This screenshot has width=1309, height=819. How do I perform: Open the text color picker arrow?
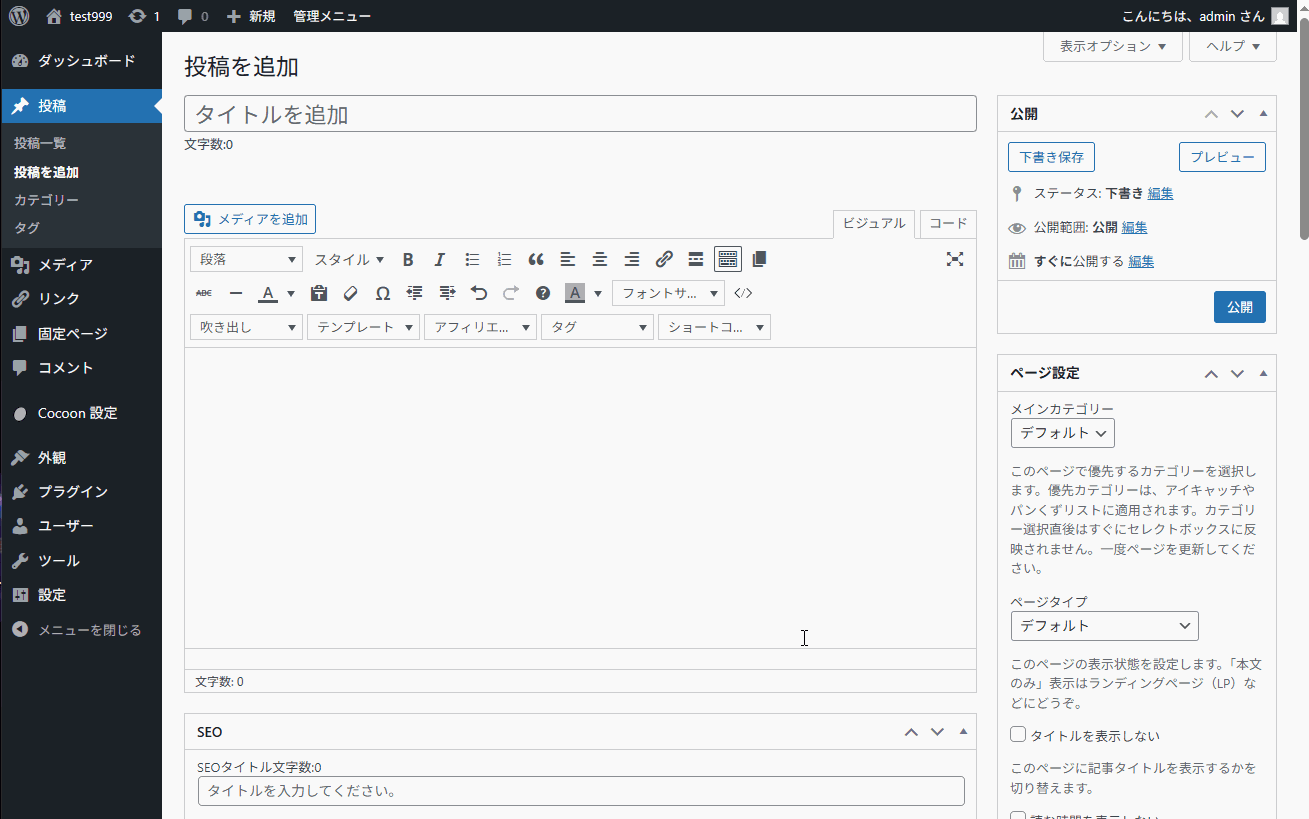pyautogui.click(x=291, y=293)
